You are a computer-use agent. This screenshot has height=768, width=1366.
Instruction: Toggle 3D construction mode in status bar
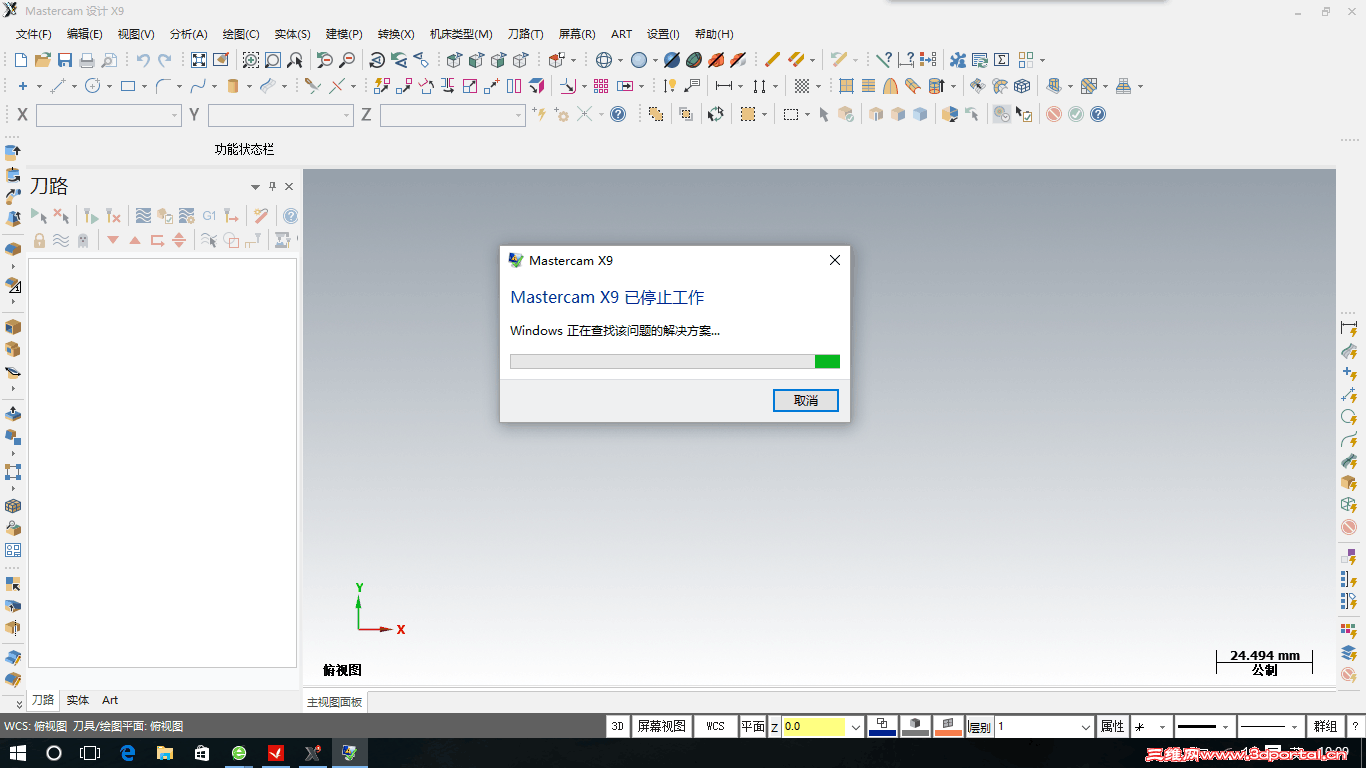[618, 726]
